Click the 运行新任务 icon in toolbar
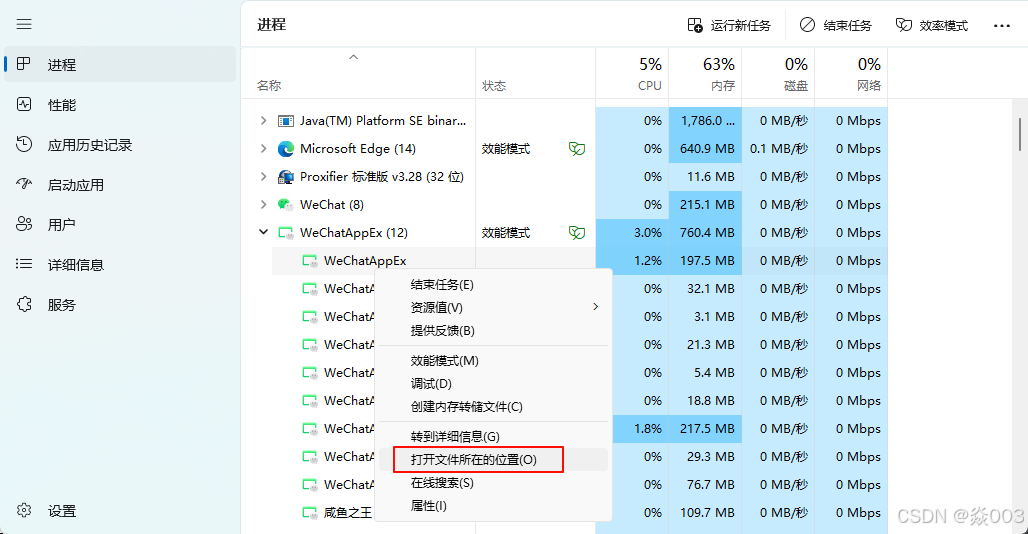Image resolution: width=1028 pixels, height=534 pixels. click(x=695, y=25)
